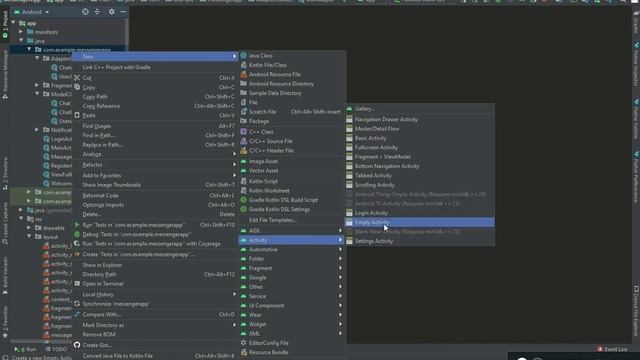
Task: Click the Java Class icon
Action: coord(244,56)
